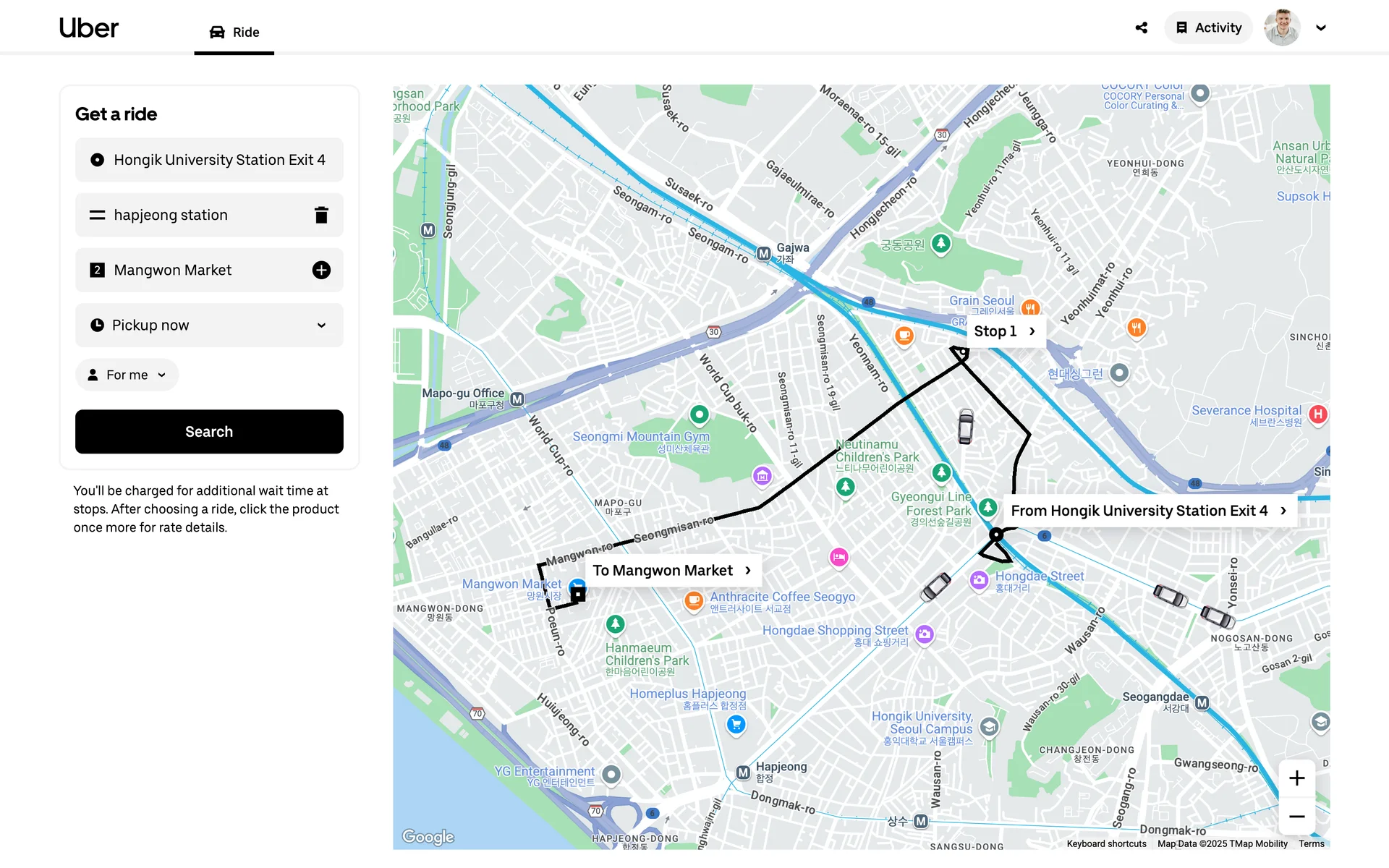Click the Severance Hospital map marker
This screenshot has width=1389, height=868.
tap(1318, 414)
